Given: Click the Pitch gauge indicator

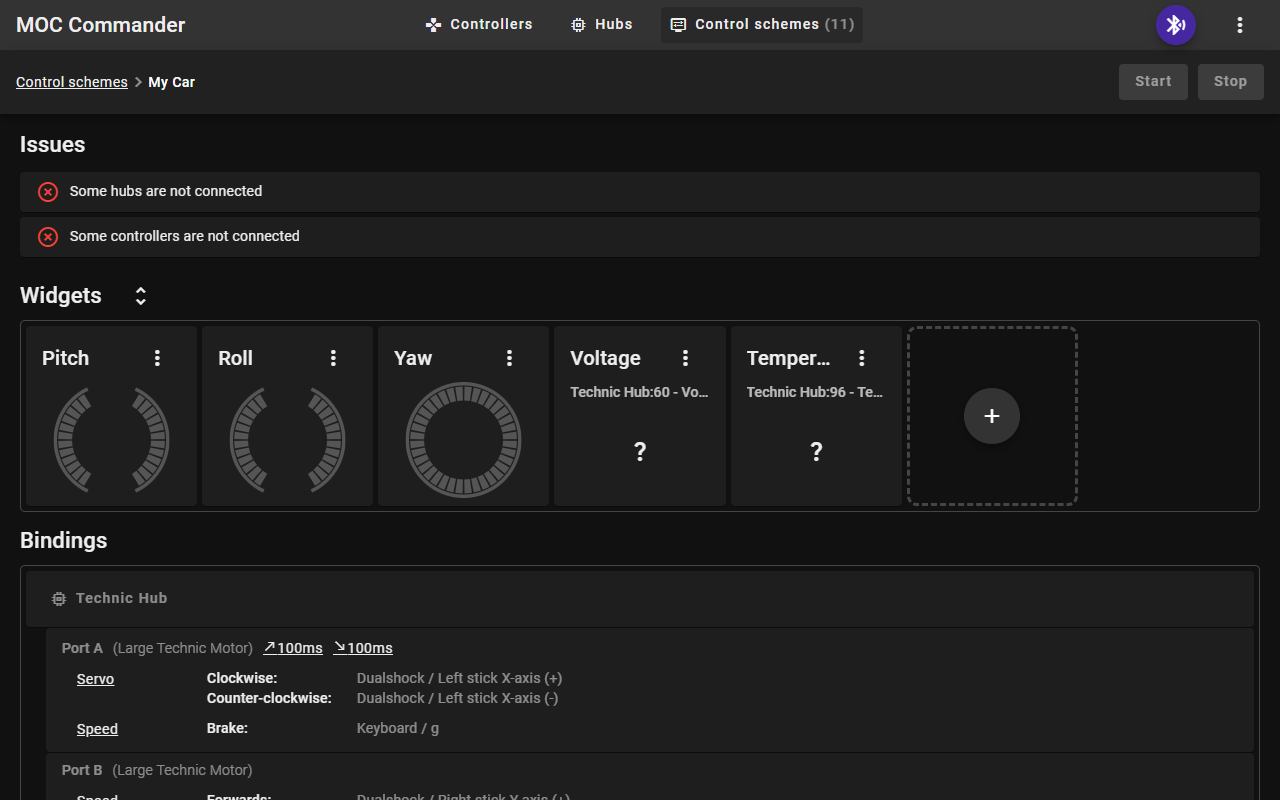Looking at the screenshot, I should point(112,440).
